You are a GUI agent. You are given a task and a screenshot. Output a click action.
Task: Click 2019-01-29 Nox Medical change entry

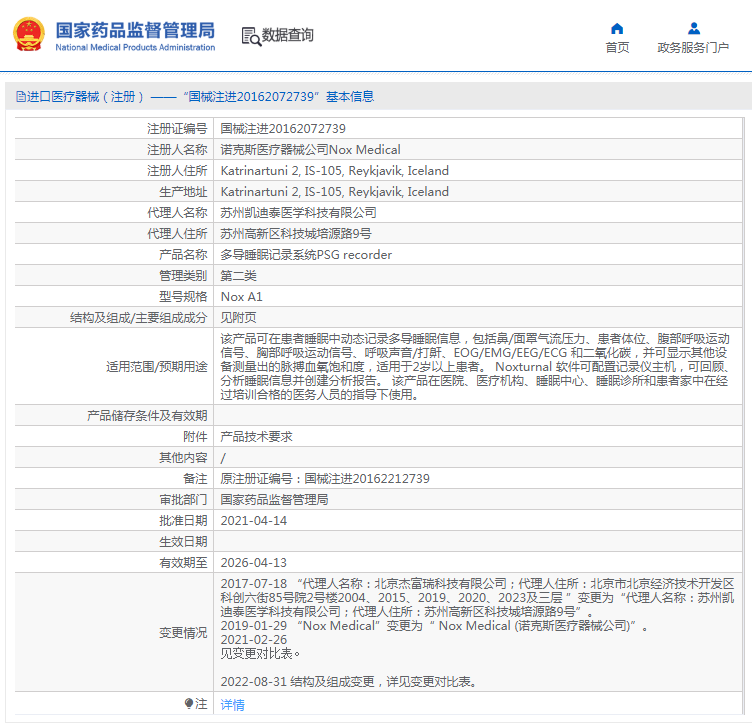(435, 626)
